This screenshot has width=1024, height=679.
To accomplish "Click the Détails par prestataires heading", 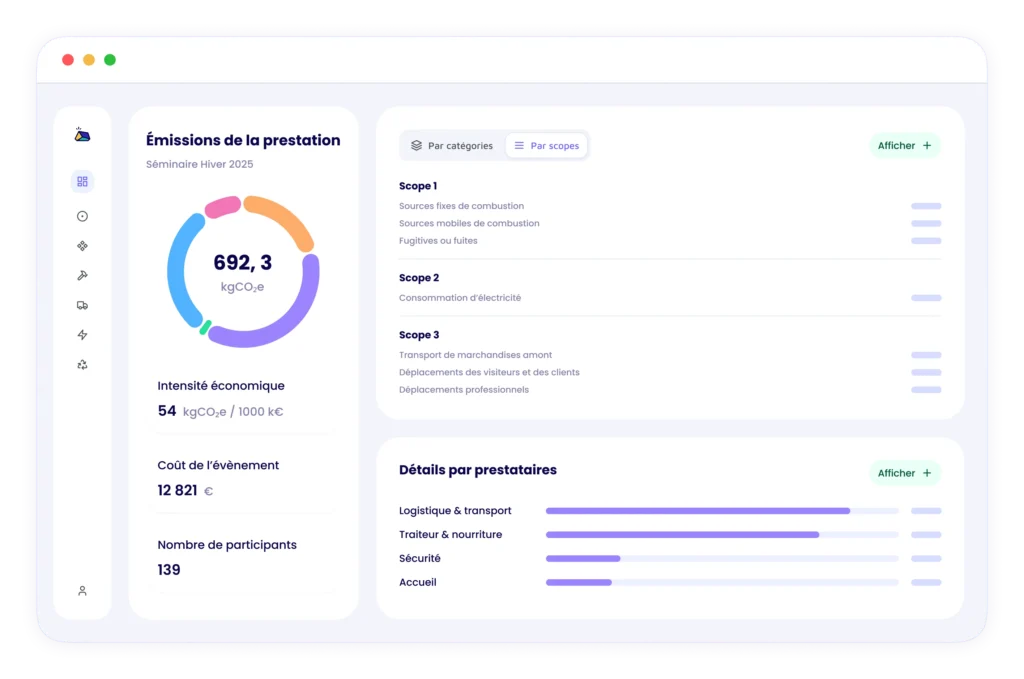I will [478, 470].
